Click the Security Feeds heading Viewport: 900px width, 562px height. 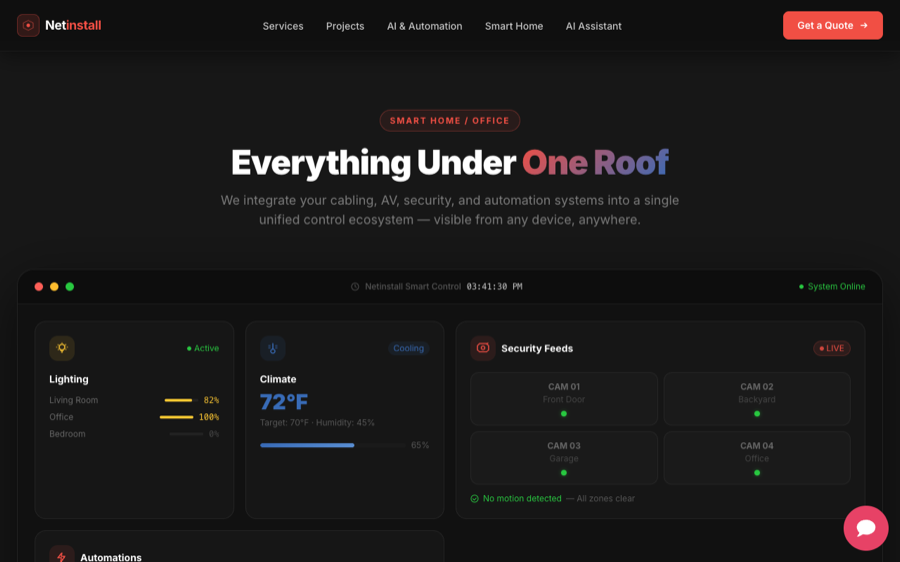537,348
